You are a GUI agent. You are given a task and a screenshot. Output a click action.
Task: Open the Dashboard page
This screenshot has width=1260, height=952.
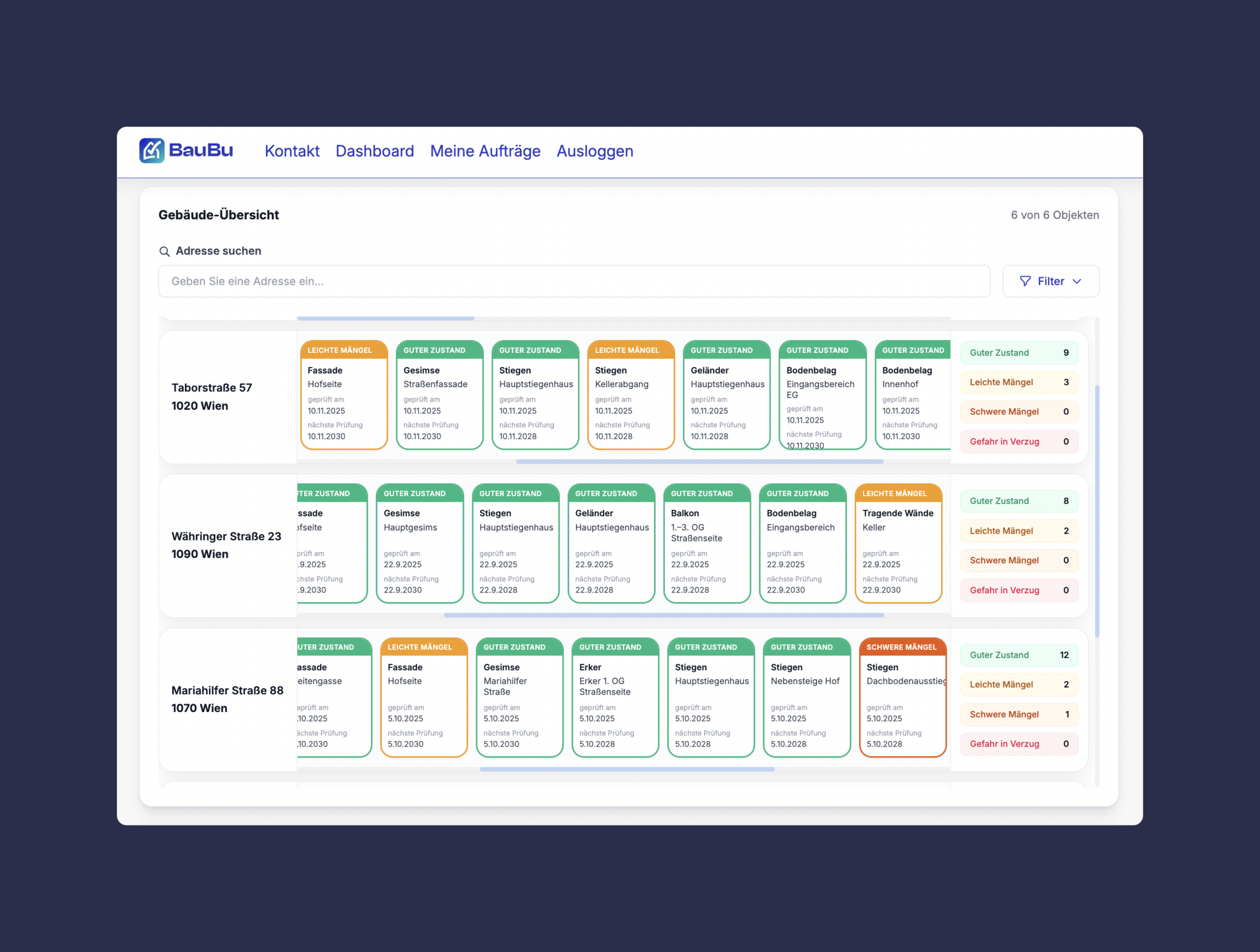tap(374, 151)
